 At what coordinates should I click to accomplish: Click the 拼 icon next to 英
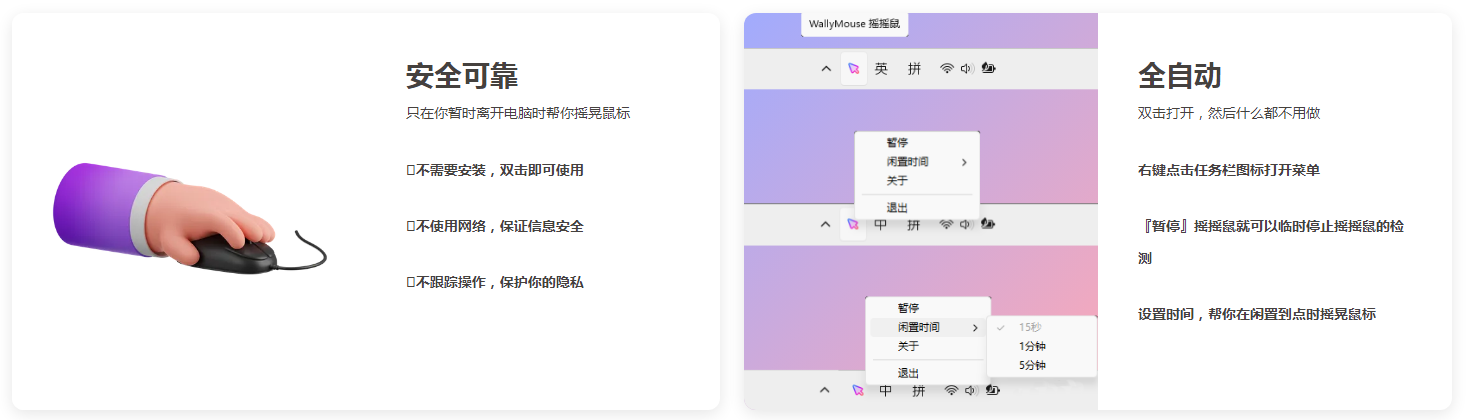pos(914,69)
